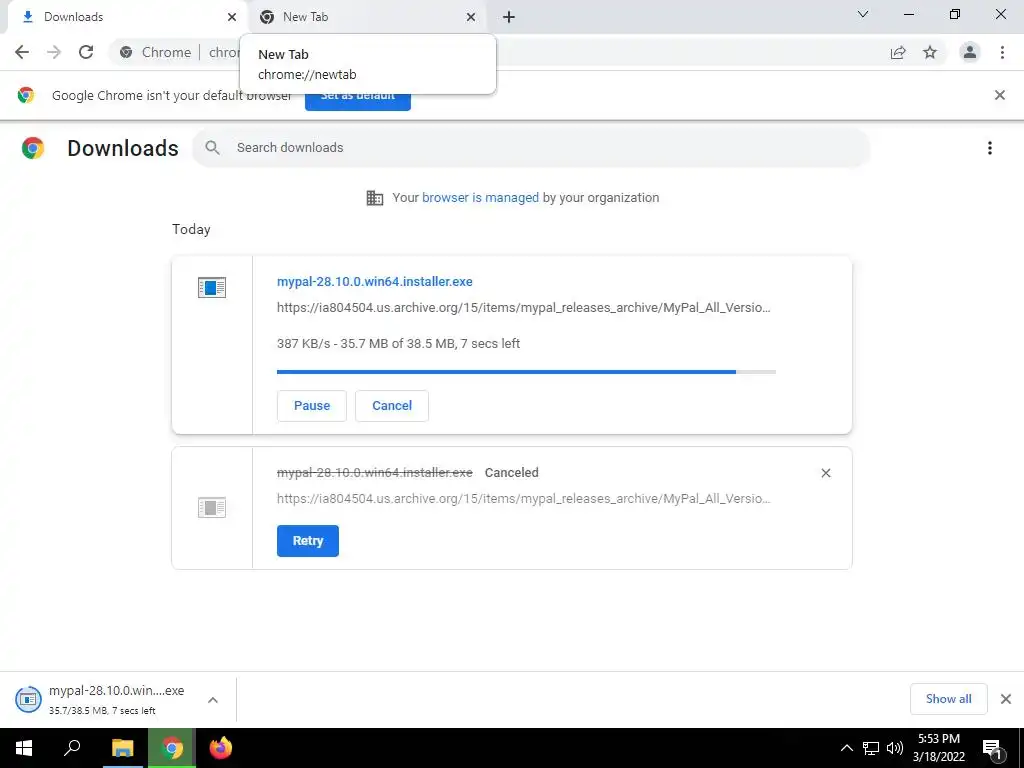Show hidden system tray icons
The image size is (1024, 768).
point(846,748)
